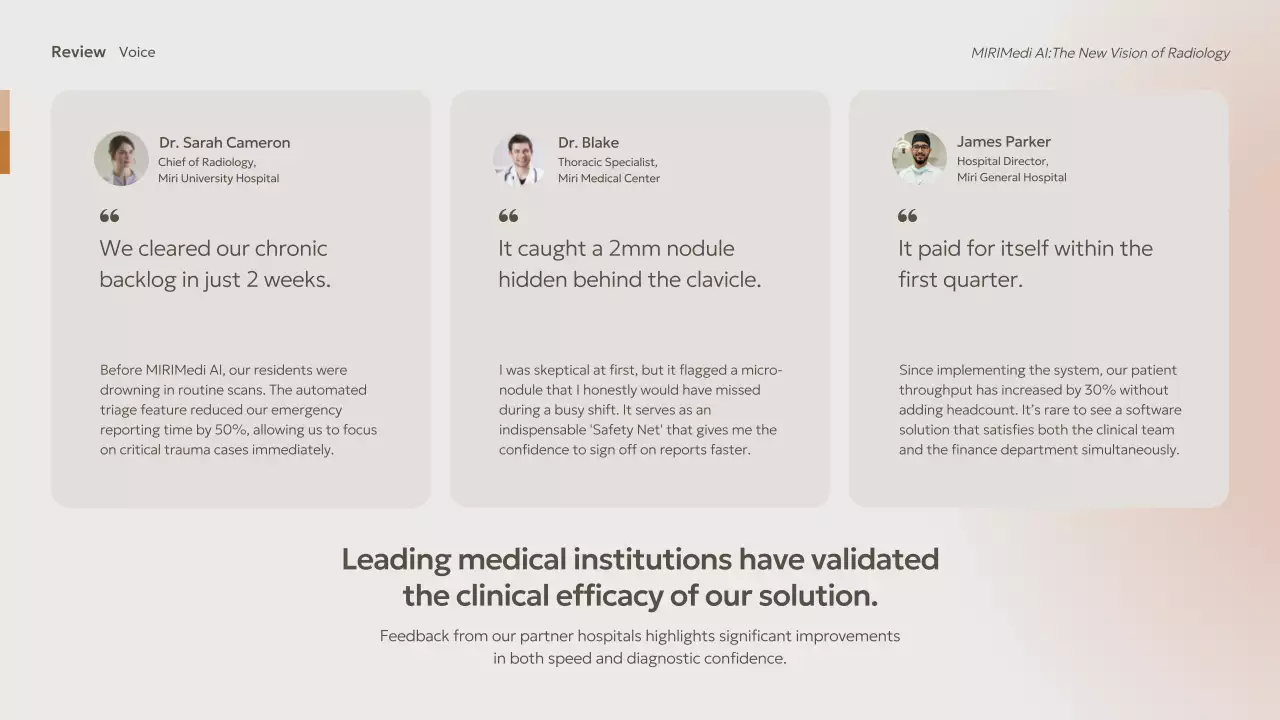Image resolution: width=1280 pixels, height=720 pixels.
Task: Click Dr. Sarah Cameron's profile photo
Action: click(121, 158)
